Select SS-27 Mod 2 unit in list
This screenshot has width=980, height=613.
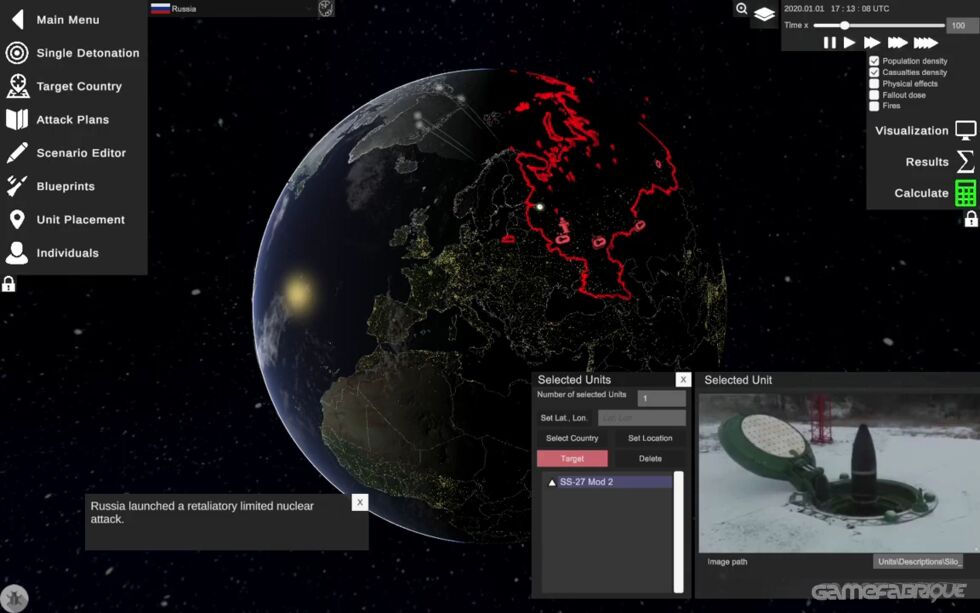(x=609, y=482)
